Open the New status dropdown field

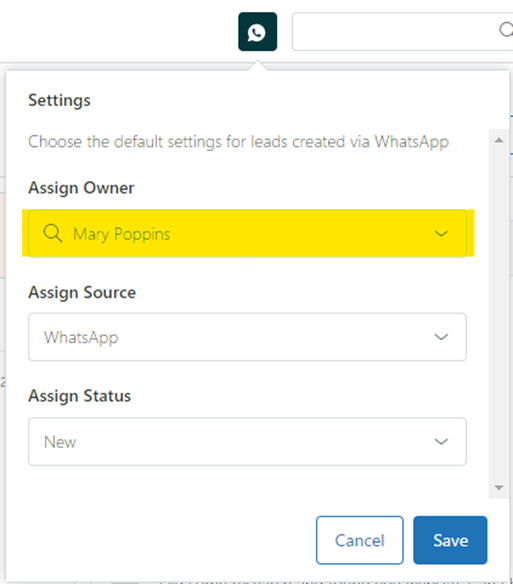coord(247,442)
